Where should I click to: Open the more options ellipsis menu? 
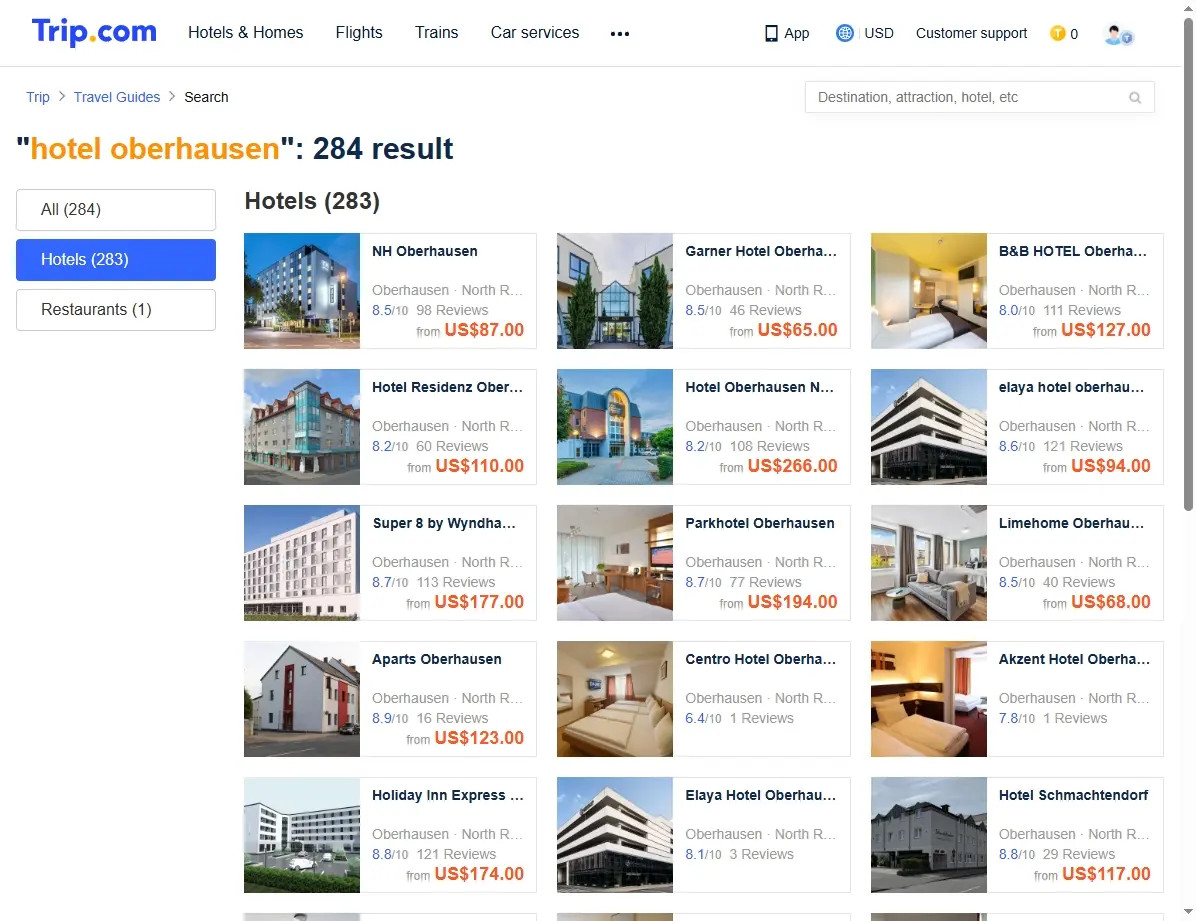tap(619, 34)
